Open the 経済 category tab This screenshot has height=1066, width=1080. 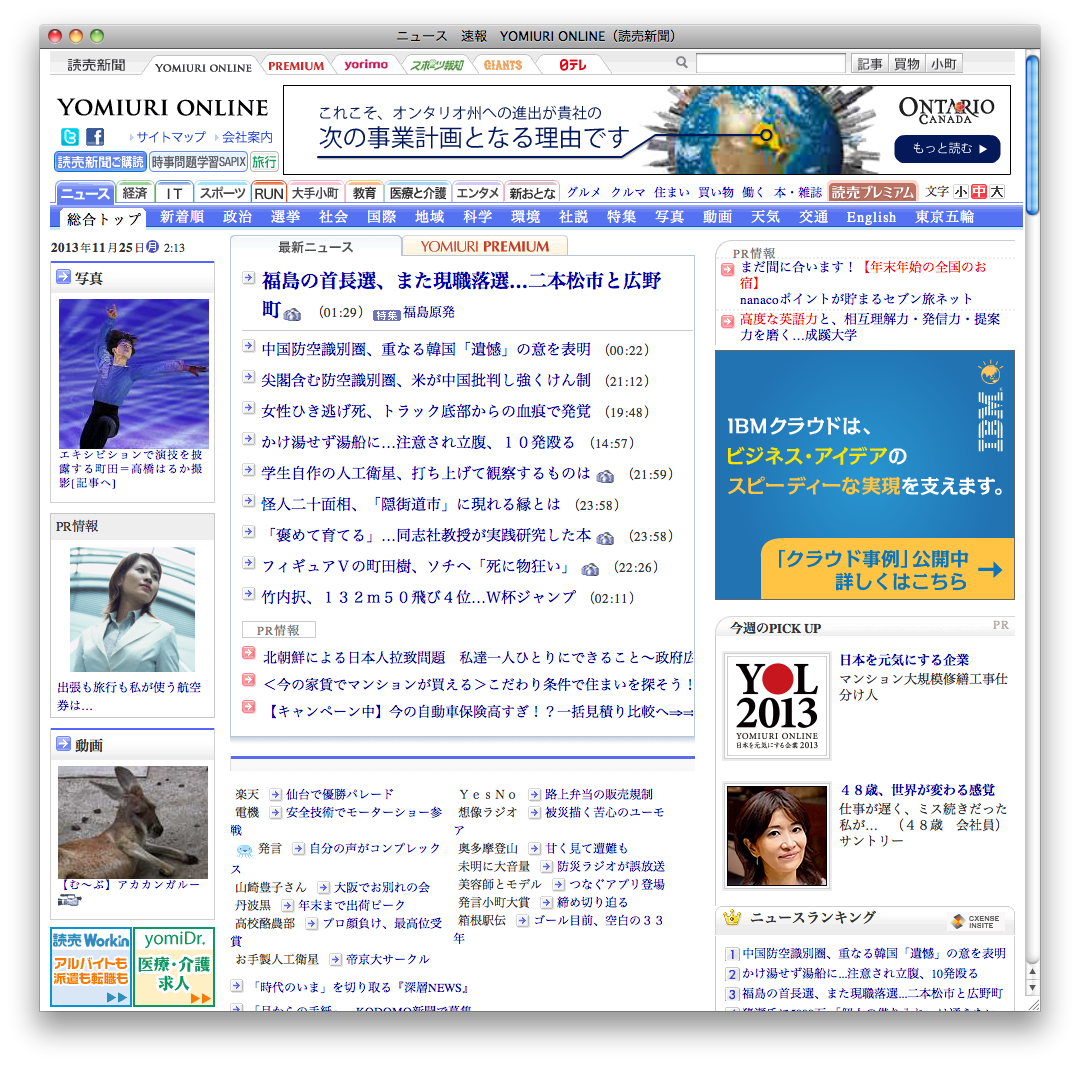click(x=135, y=193)
